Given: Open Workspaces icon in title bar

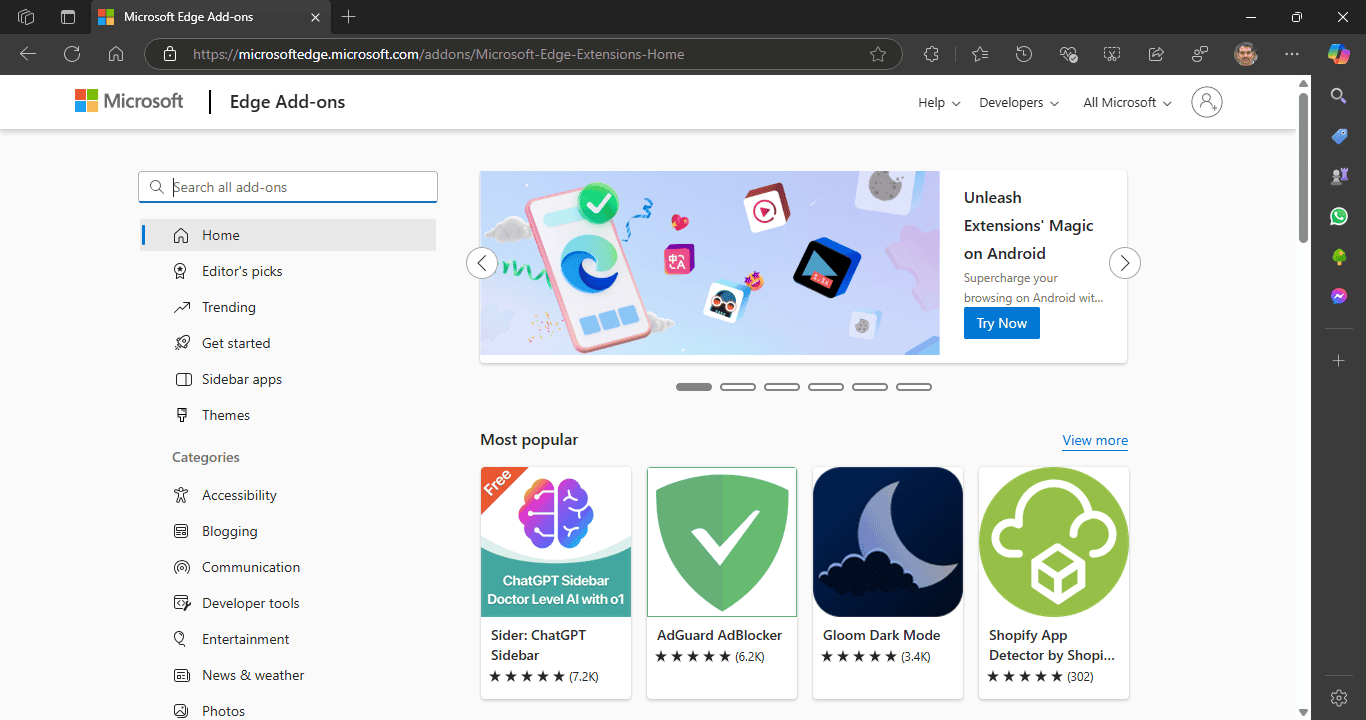Looking at the screenshot, I should (x=27, y=17).
